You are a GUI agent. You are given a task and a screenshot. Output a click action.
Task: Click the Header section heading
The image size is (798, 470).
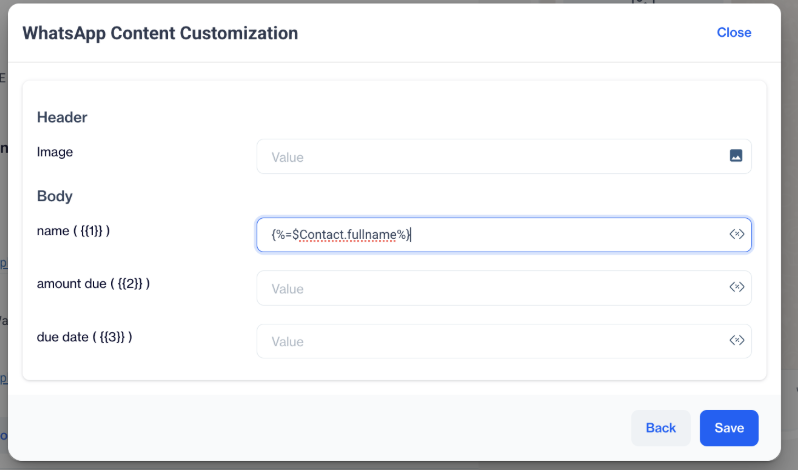pos(62,117)
